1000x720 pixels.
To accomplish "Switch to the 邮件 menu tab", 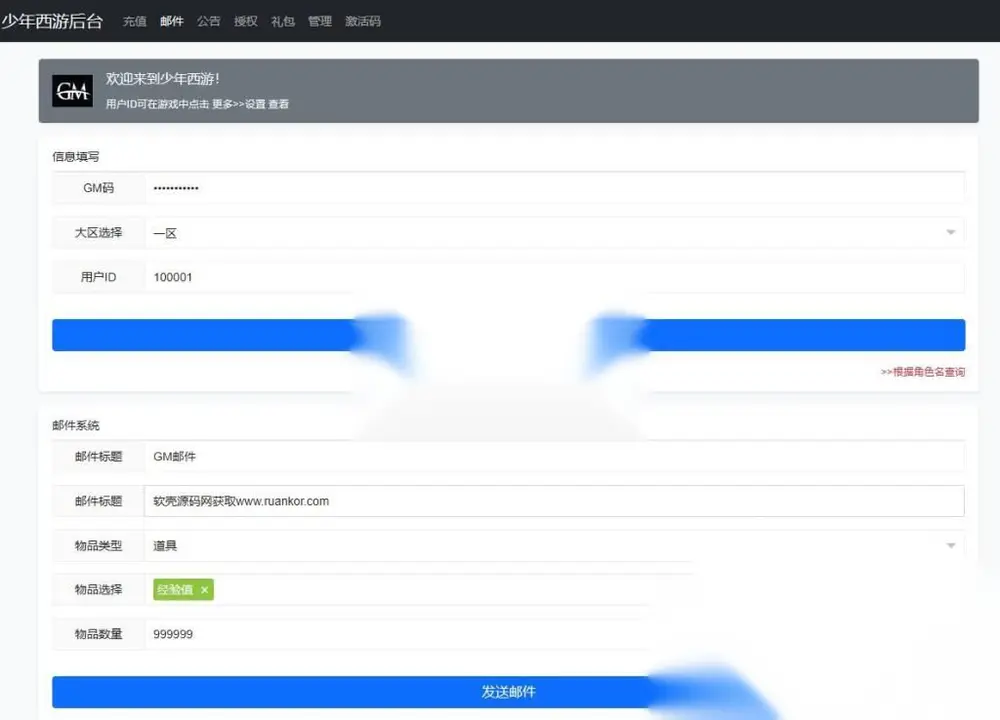I will point(172,21).
